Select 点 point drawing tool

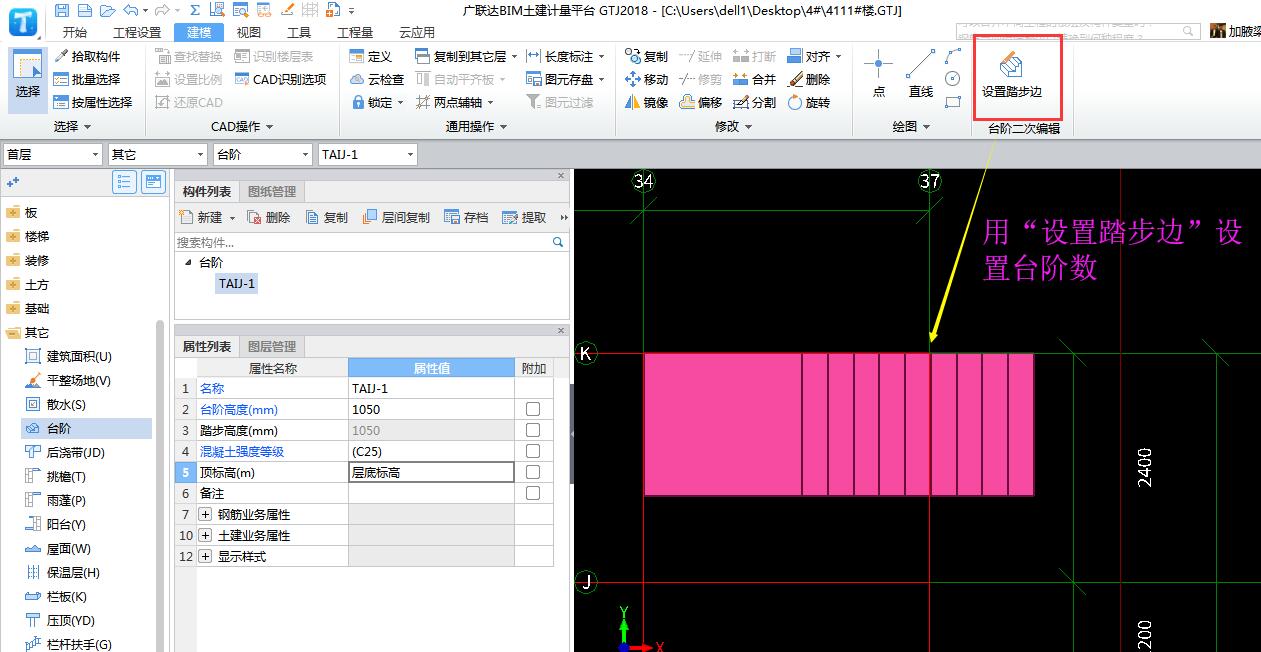[878, 75]
